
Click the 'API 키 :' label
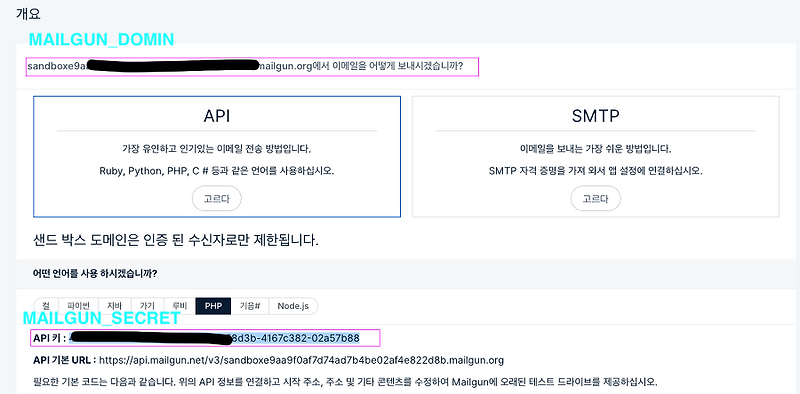[49, 338]
